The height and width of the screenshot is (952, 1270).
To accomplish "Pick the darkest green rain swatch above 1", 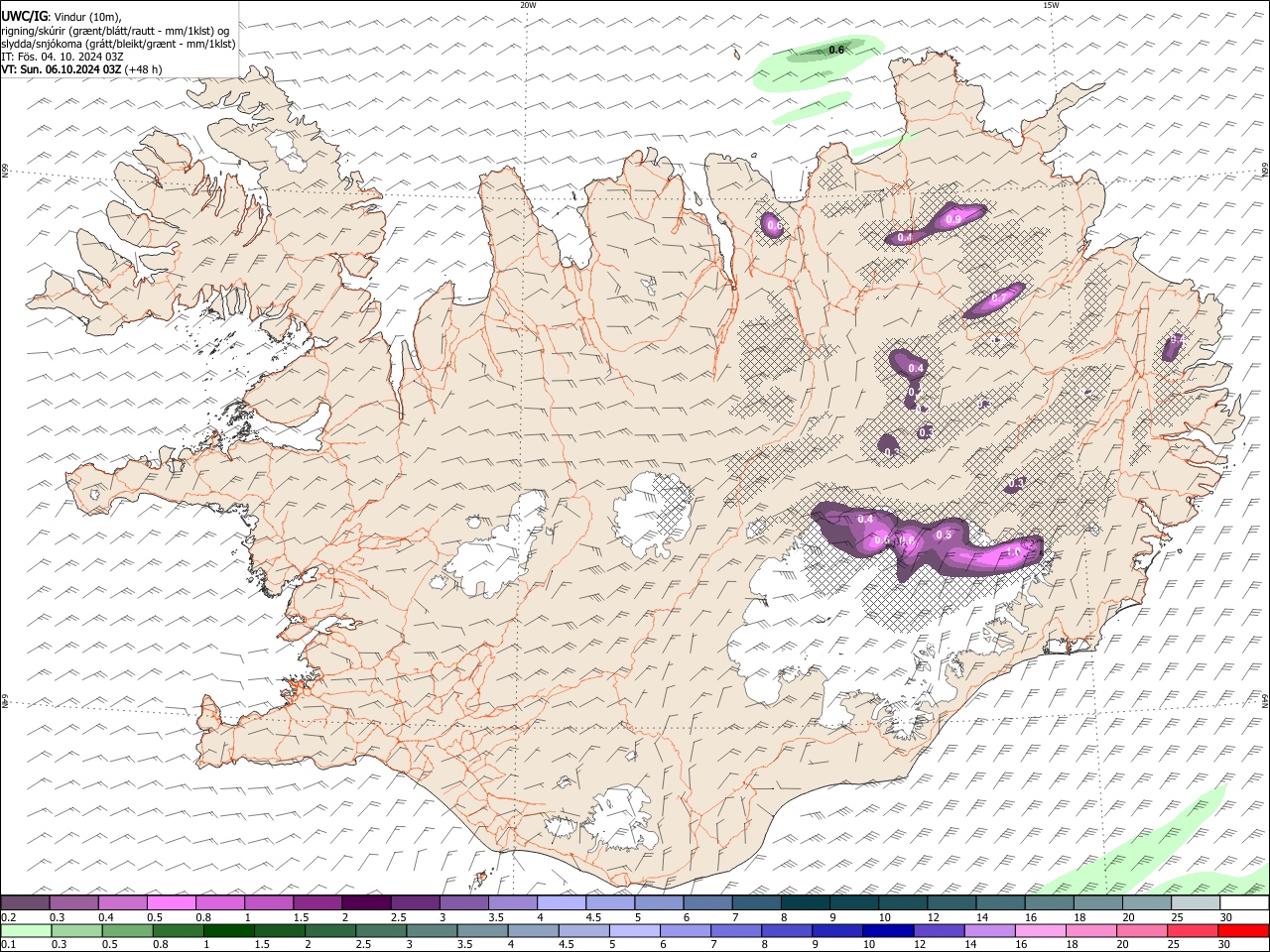I will tap(228, 930).
